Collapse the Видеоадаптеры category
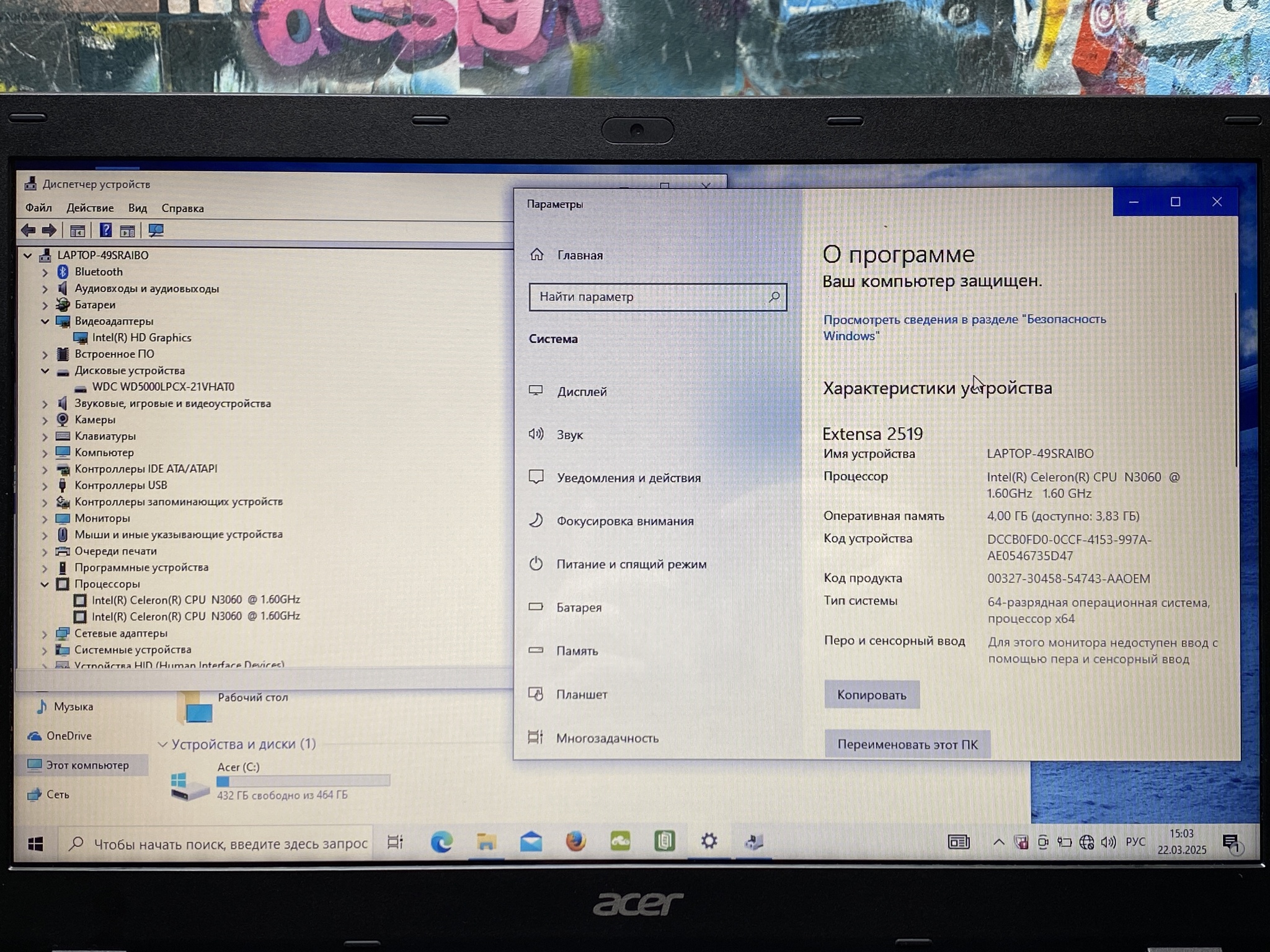 click(45, 321)
